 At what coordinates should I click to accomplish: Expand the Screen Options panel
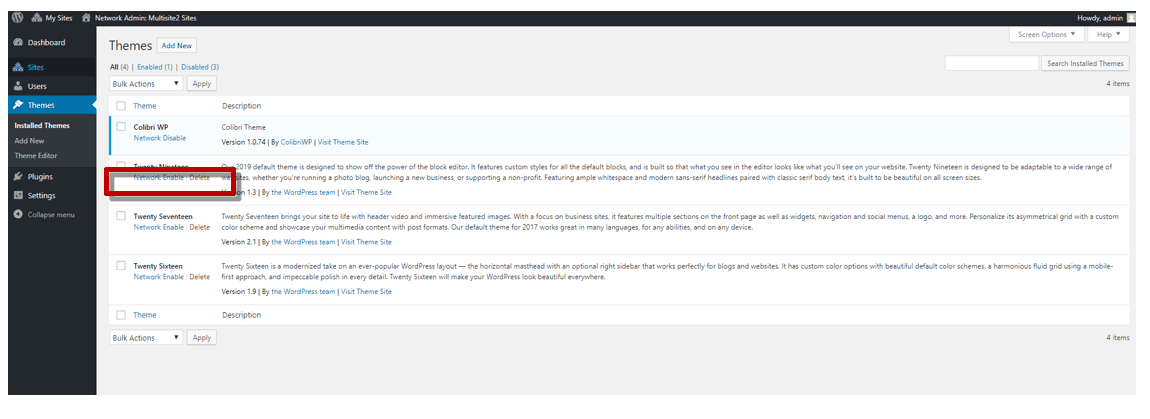point(1047,34)
